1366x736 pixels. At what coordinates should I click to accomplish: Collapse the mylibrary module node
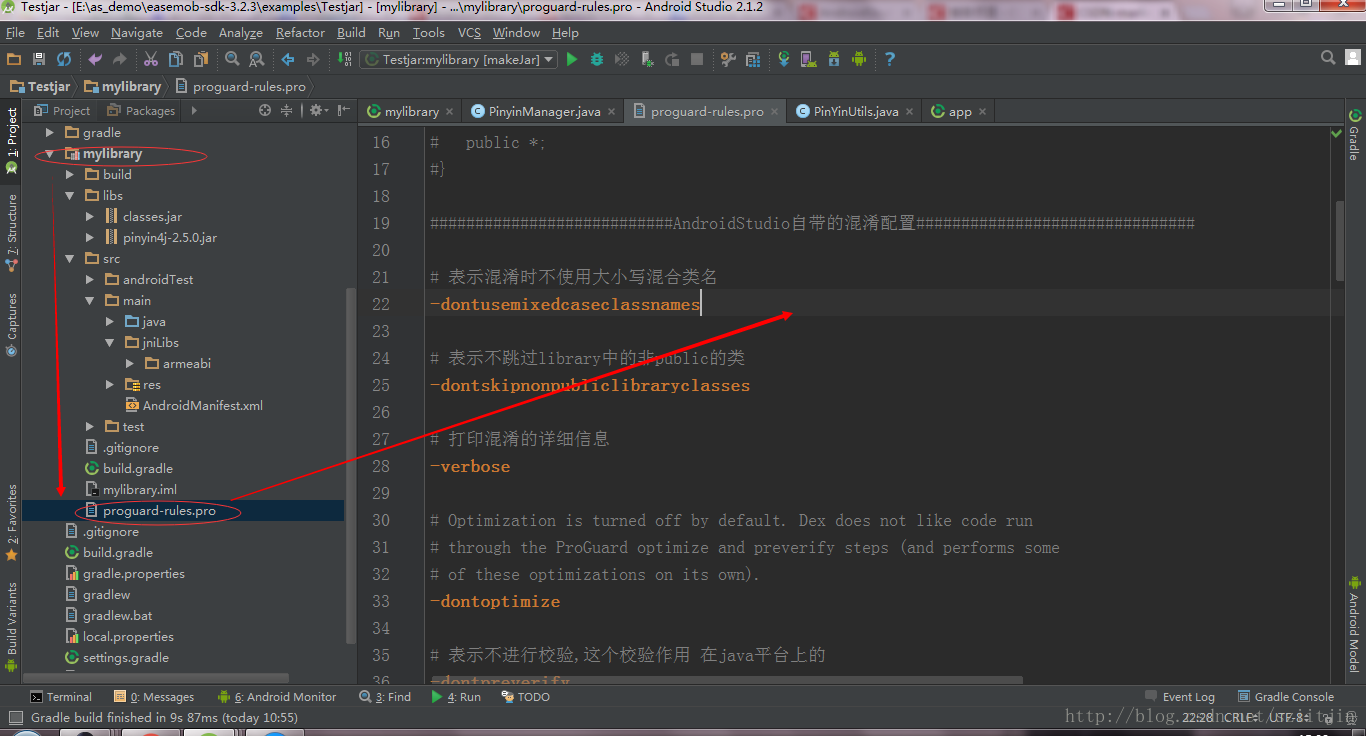coord(50,154)
